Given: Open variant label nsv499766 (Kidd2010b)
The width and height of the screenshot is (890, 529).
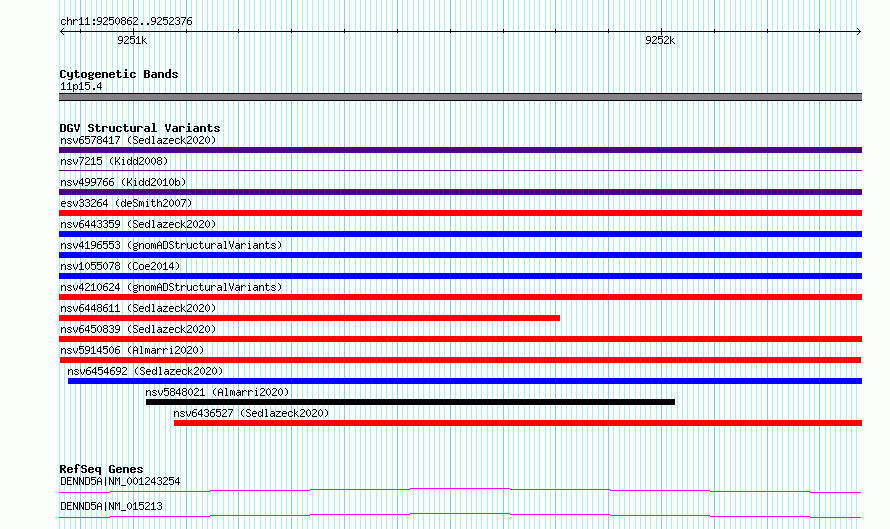Looking at the screenshot, I should pyautogui.click(x=123, y=182).
